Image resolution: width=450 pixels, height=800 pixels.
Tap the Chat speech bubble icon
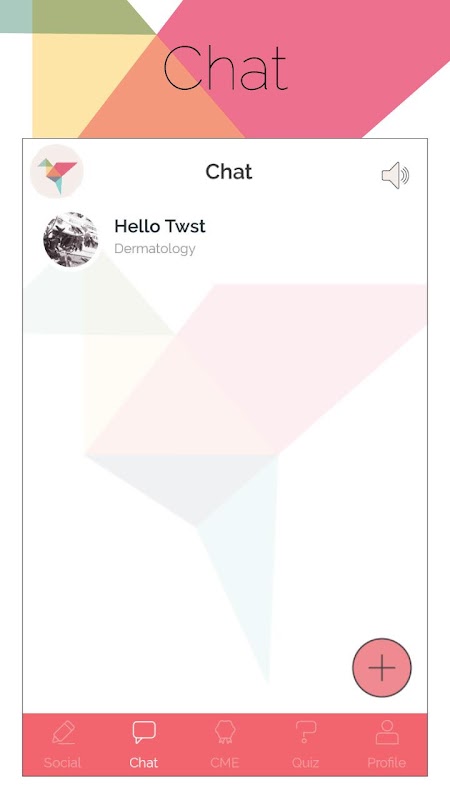pos(144,732)
